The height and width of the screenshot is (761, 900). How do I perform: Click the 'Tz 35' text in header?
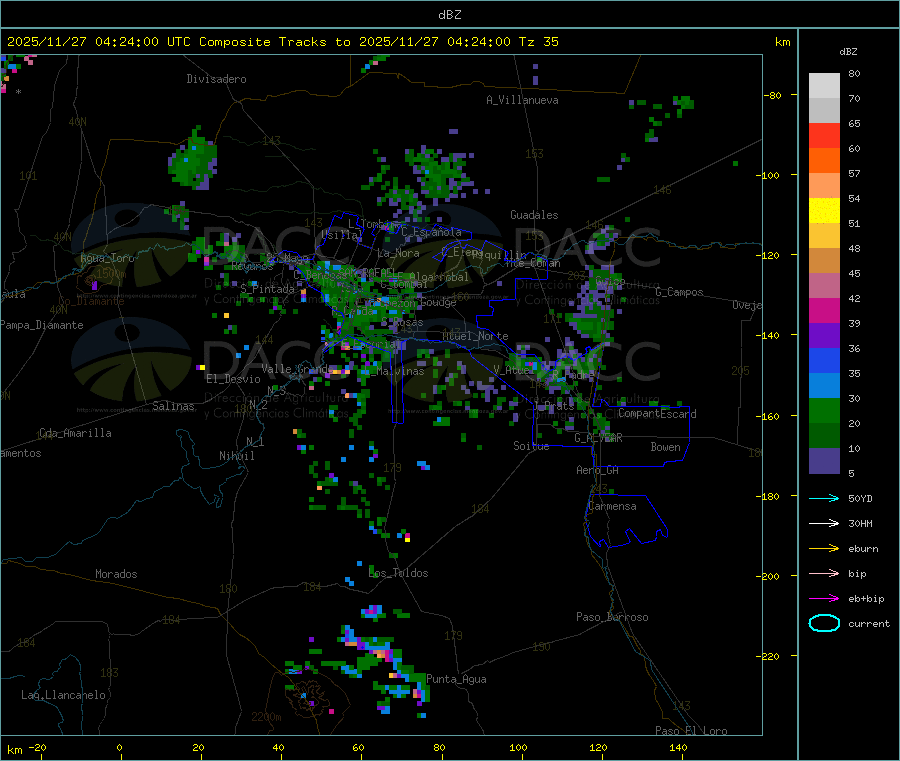click(x=538, y=42)
